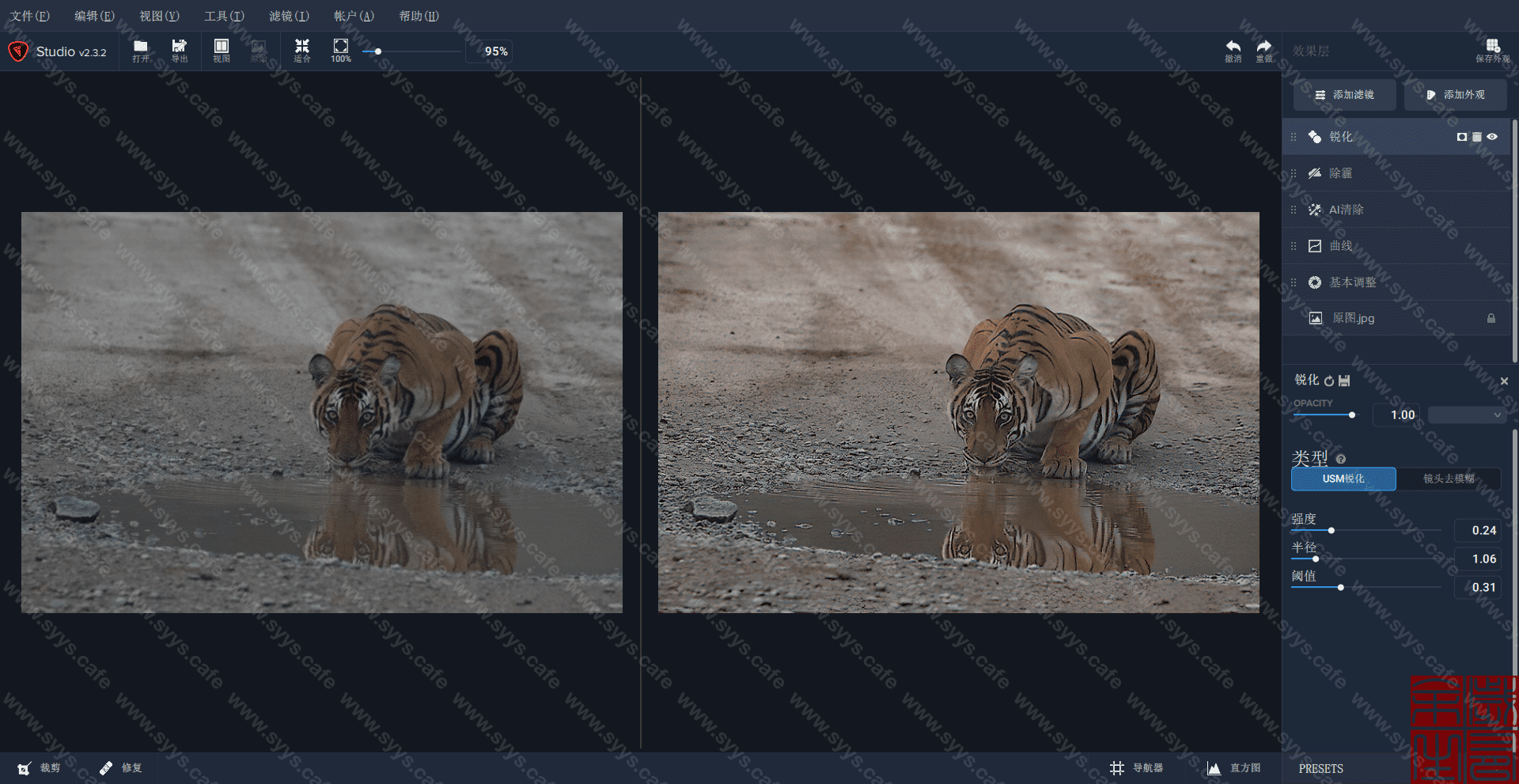Open the 滤镜 (Filter) menu
The width and height of the screenshot is (1519, 784).
[x=289, y=16]
